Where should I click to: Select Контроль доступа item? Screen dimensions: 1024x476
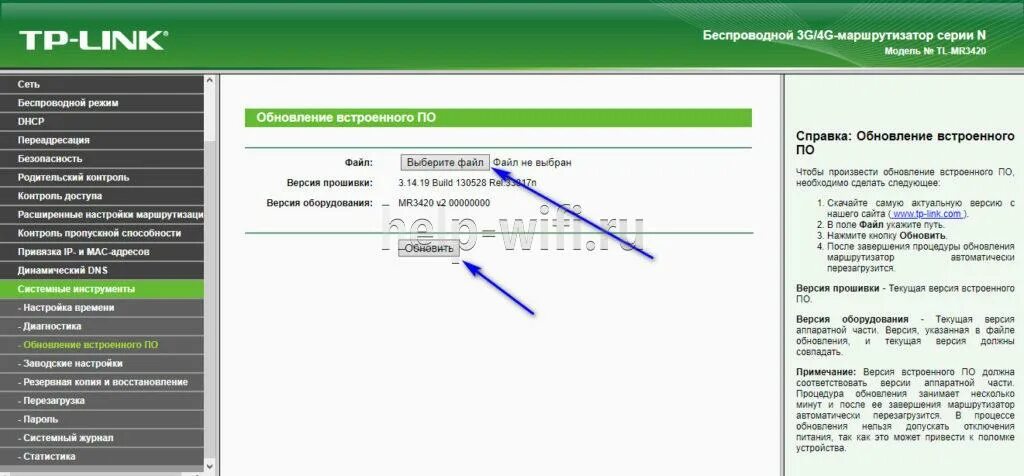[x=102, y=196]
